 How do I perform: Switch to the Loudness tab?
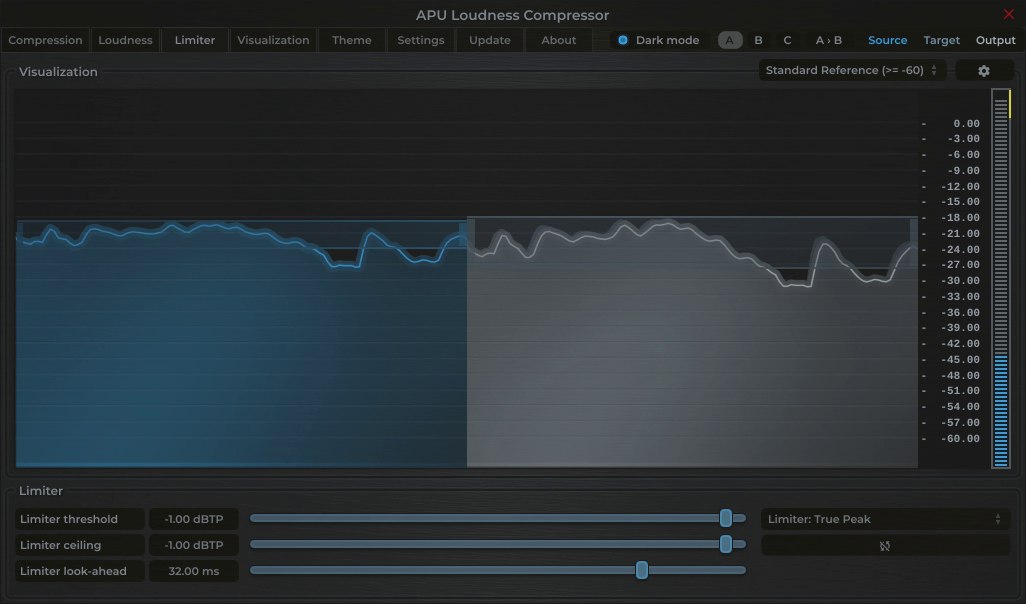click(125, 40)
